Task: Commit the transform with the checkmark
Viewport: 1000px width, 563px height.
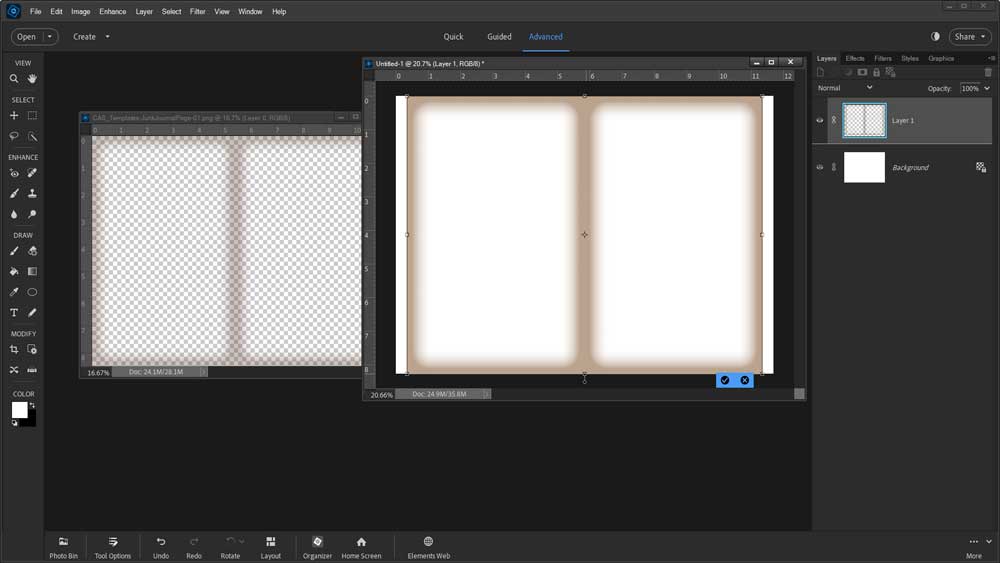Action: (725, 380)
